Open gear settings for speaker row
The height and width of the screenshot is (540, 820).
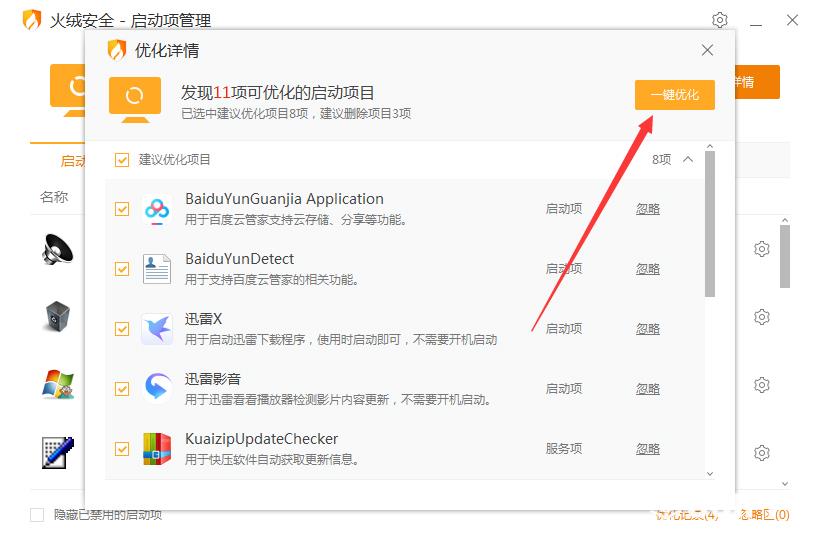pyautogui.click(x=761, y=249)
